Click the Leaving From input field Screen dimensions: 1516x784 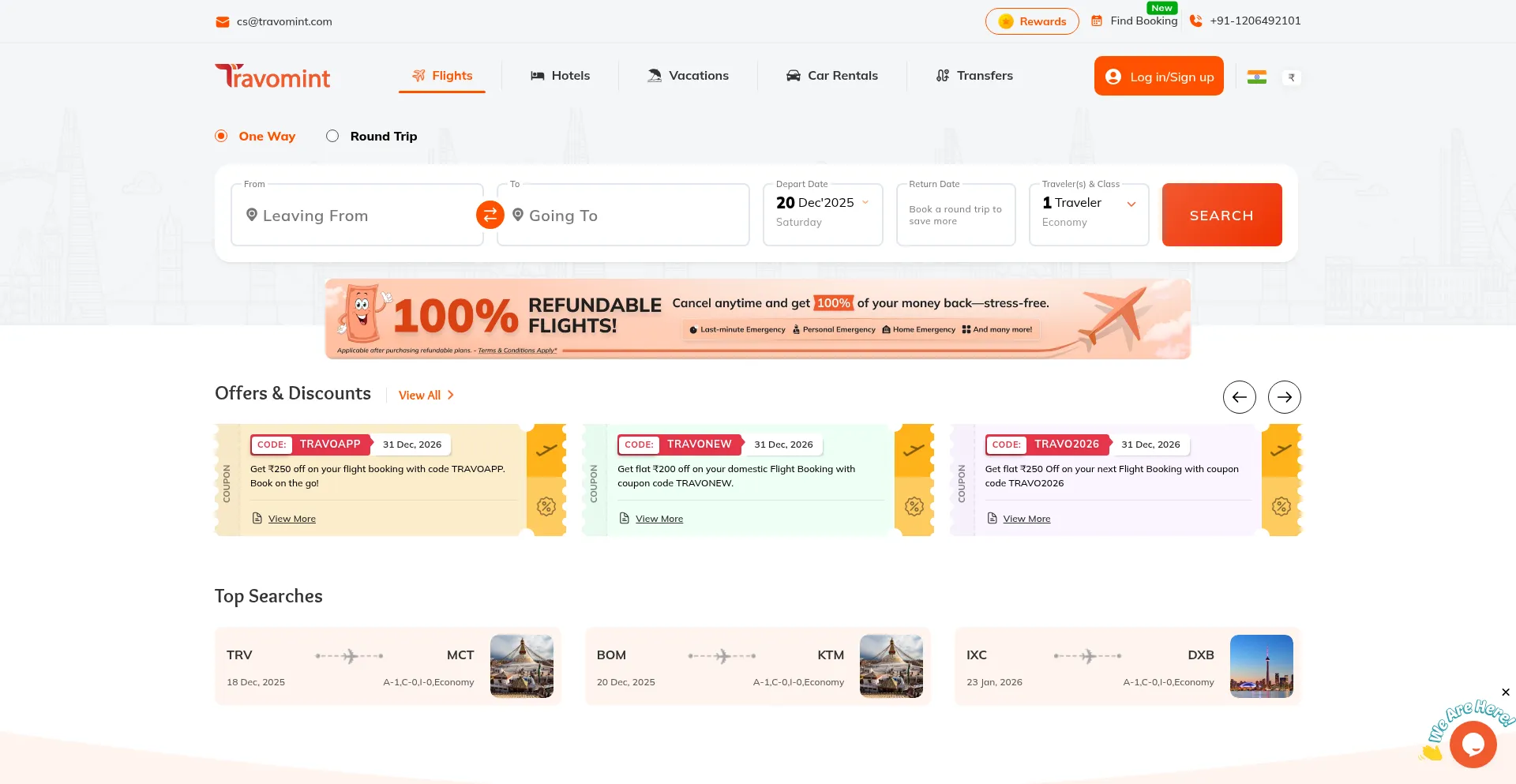click(355, 215)
